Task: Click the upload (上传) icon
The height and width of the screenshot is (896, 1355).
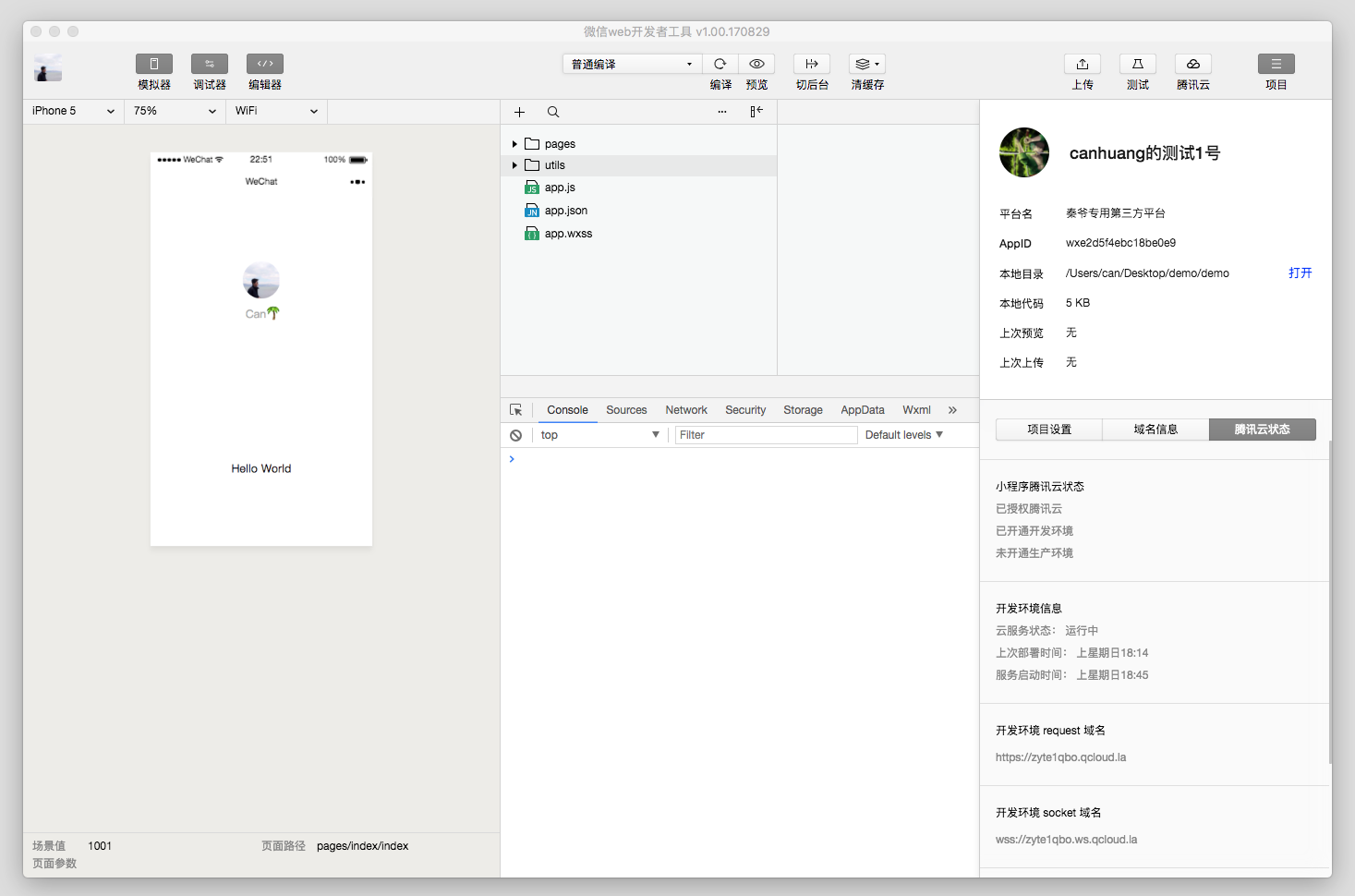Action: click(x=1083, y=64)
